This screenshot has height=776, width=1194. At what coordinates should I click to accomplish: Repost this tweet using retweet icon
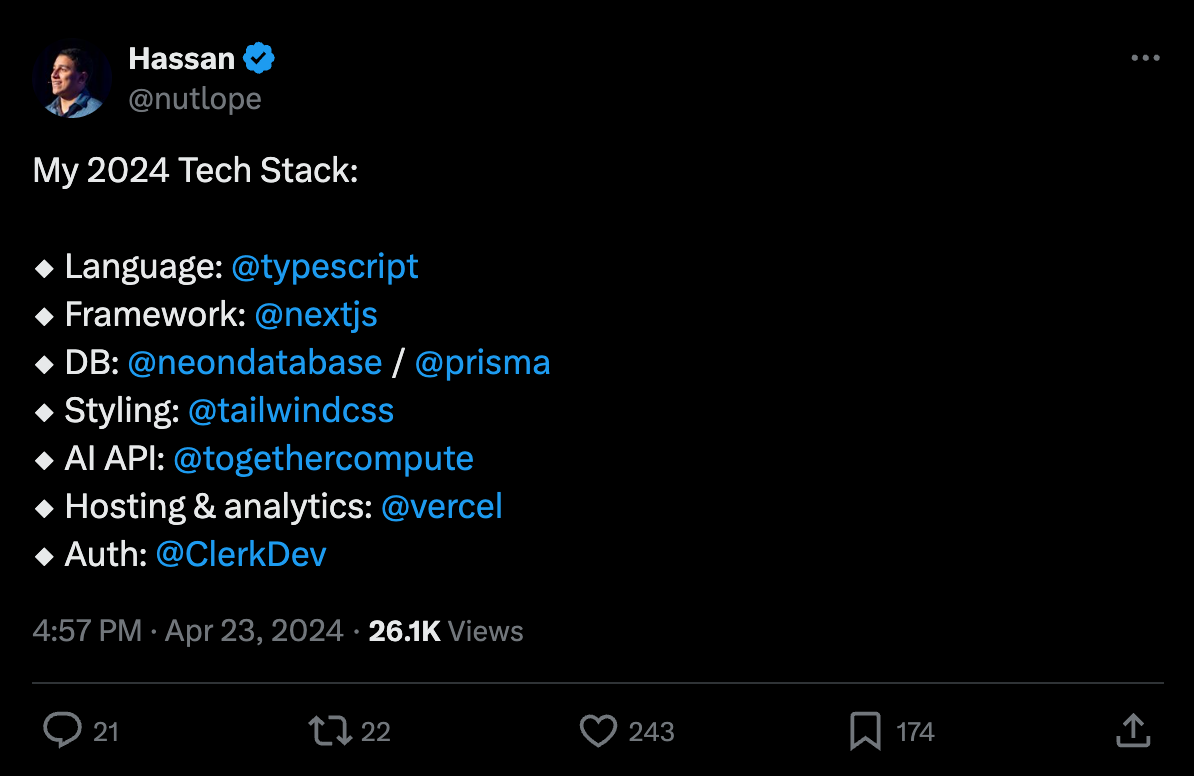(x=330, y=731)
